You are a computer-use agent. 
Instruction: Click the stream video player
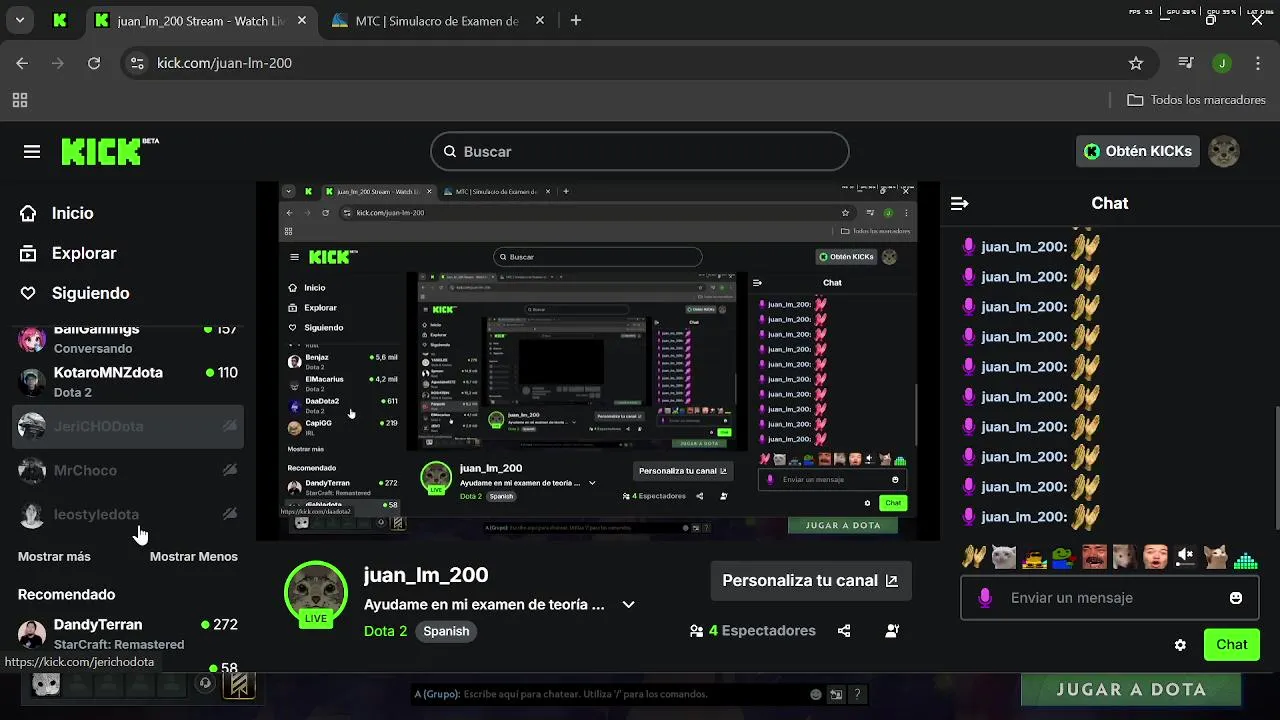tap(598, 361)
